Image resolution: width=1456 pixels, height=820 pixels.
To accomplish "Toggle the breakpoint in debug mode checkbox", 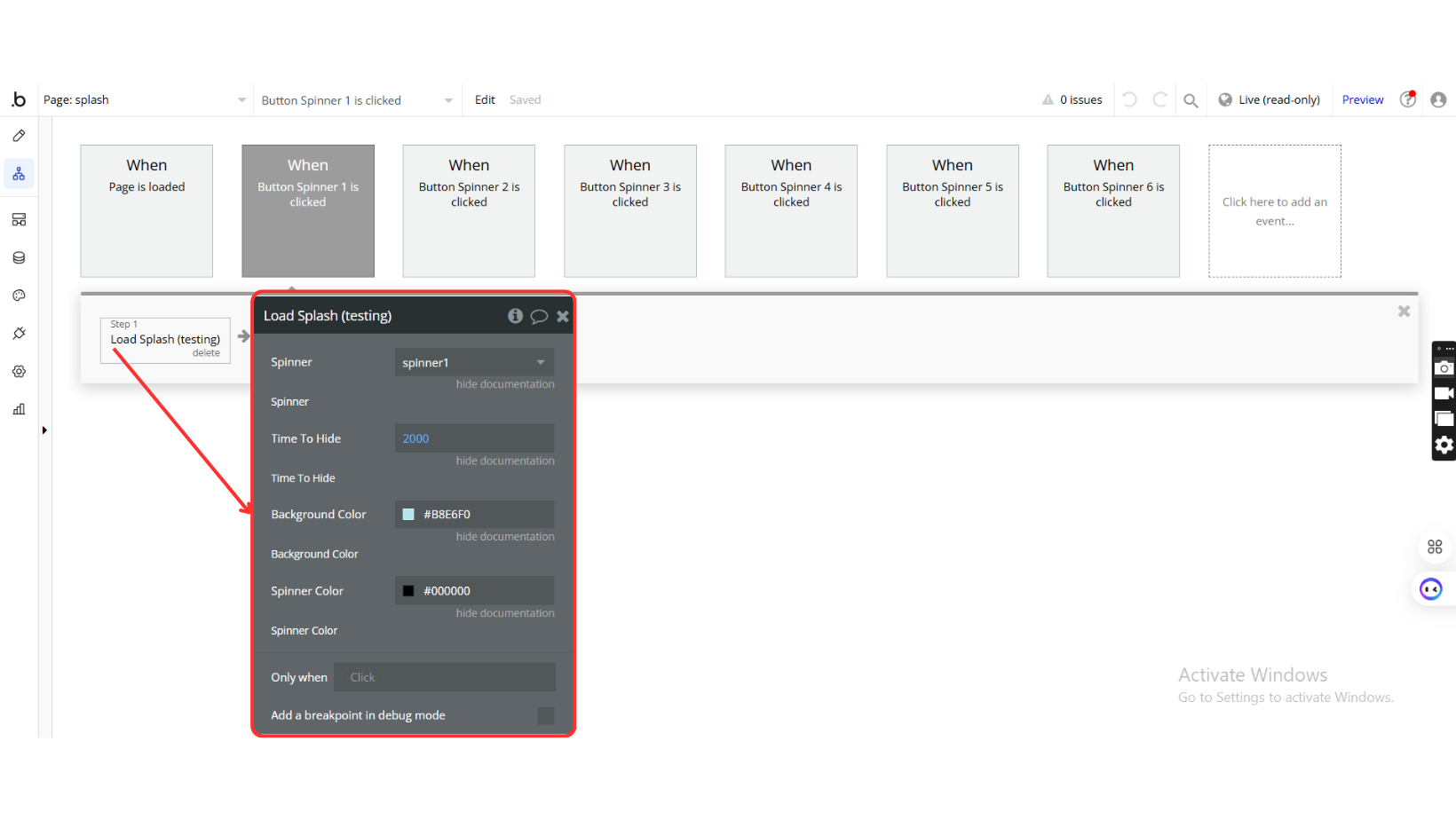I will point(546,715).
